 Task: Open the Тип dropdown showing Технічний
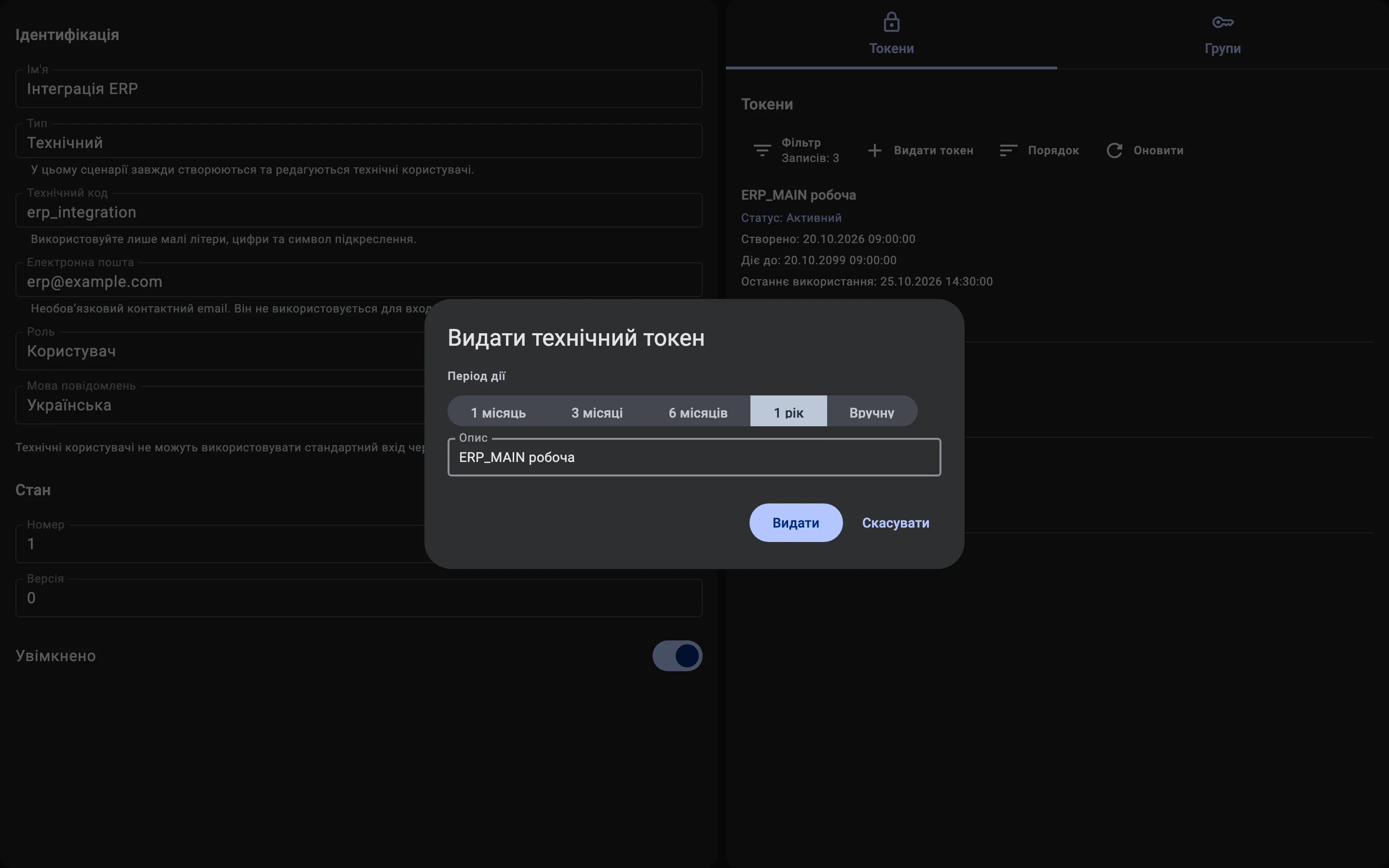click(x=359, y=141)
